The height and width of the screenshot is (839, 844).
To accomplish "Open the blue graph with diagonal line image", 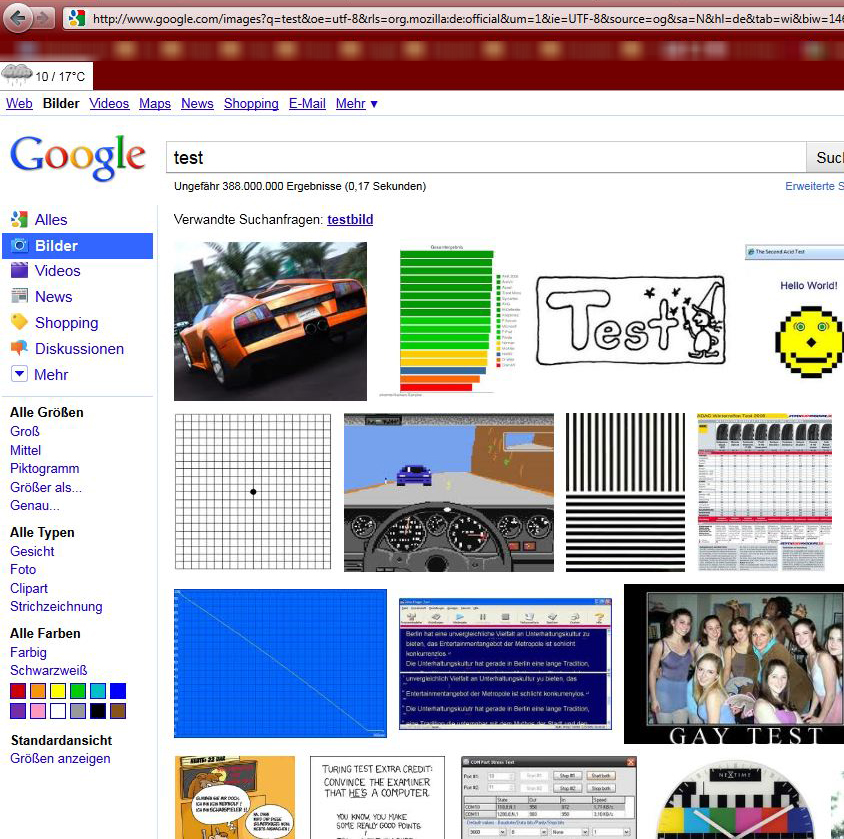I will tap(280, 663).
